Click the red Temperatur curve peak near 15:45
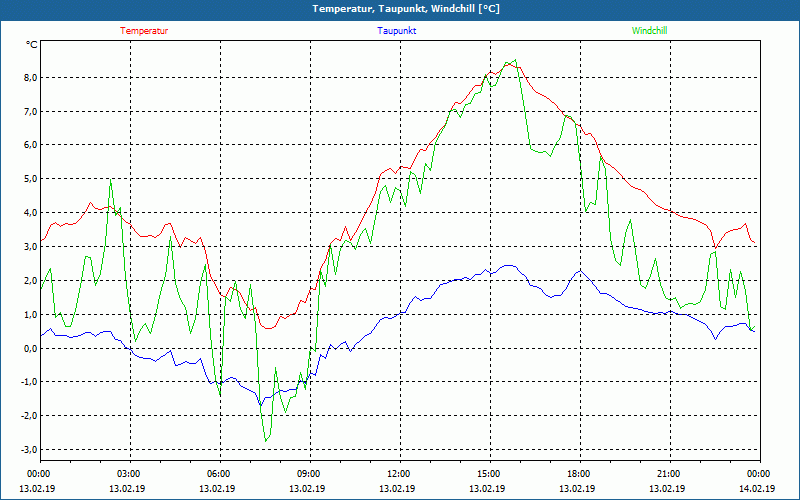Screen dimensions: 800x500 510,63
